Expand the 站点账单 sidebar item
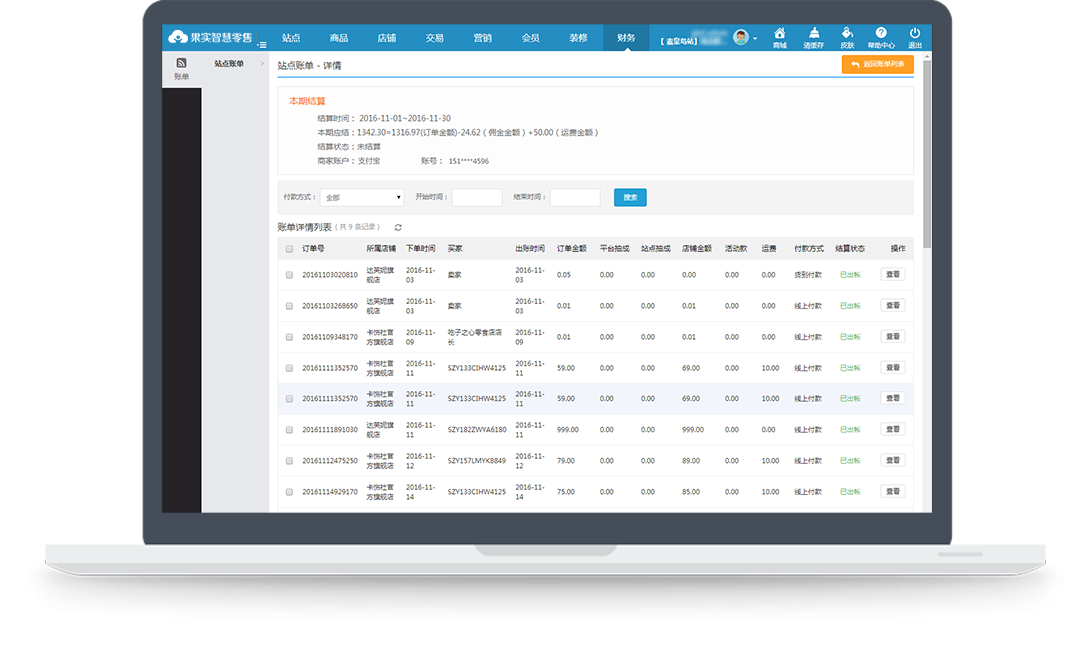The height and width of the screenshot is (652, 1091). click(x=238, y=64)
